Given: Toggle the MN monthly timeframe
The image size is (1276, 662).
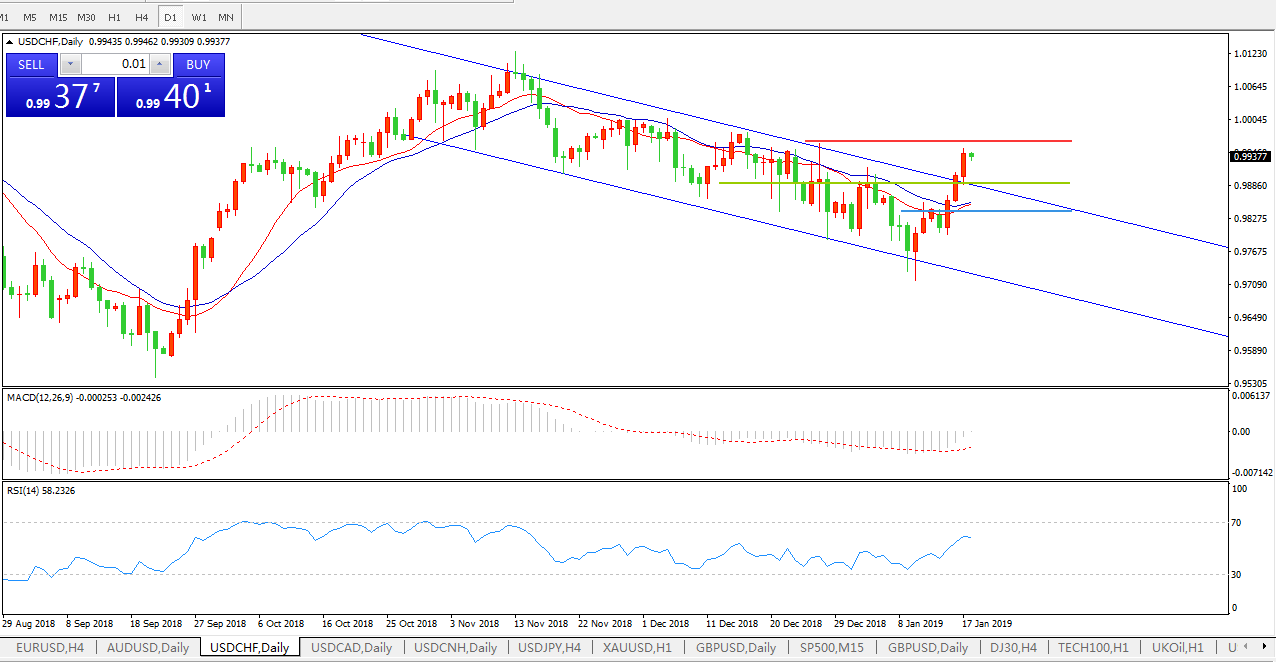Looking at the screenshot, I should tap(226, 17).
